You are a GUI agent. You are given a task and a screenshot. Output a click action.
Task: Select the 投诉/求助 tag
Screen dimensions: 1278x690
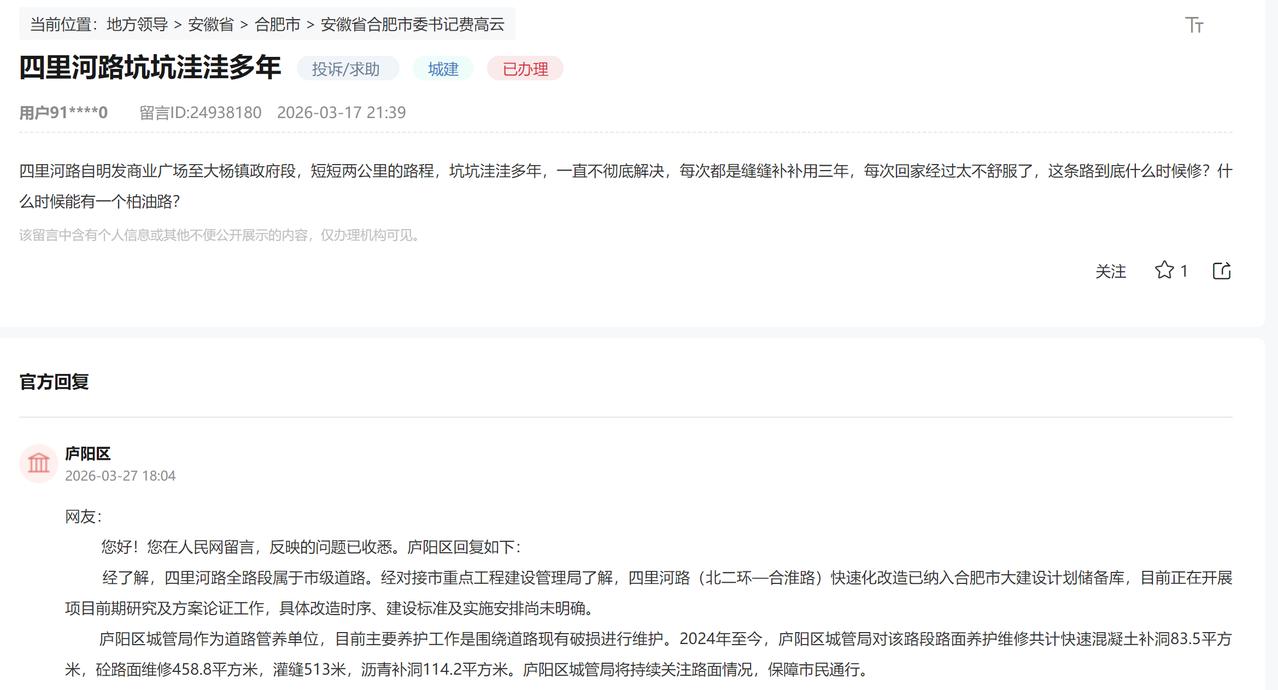pos(347,68)
